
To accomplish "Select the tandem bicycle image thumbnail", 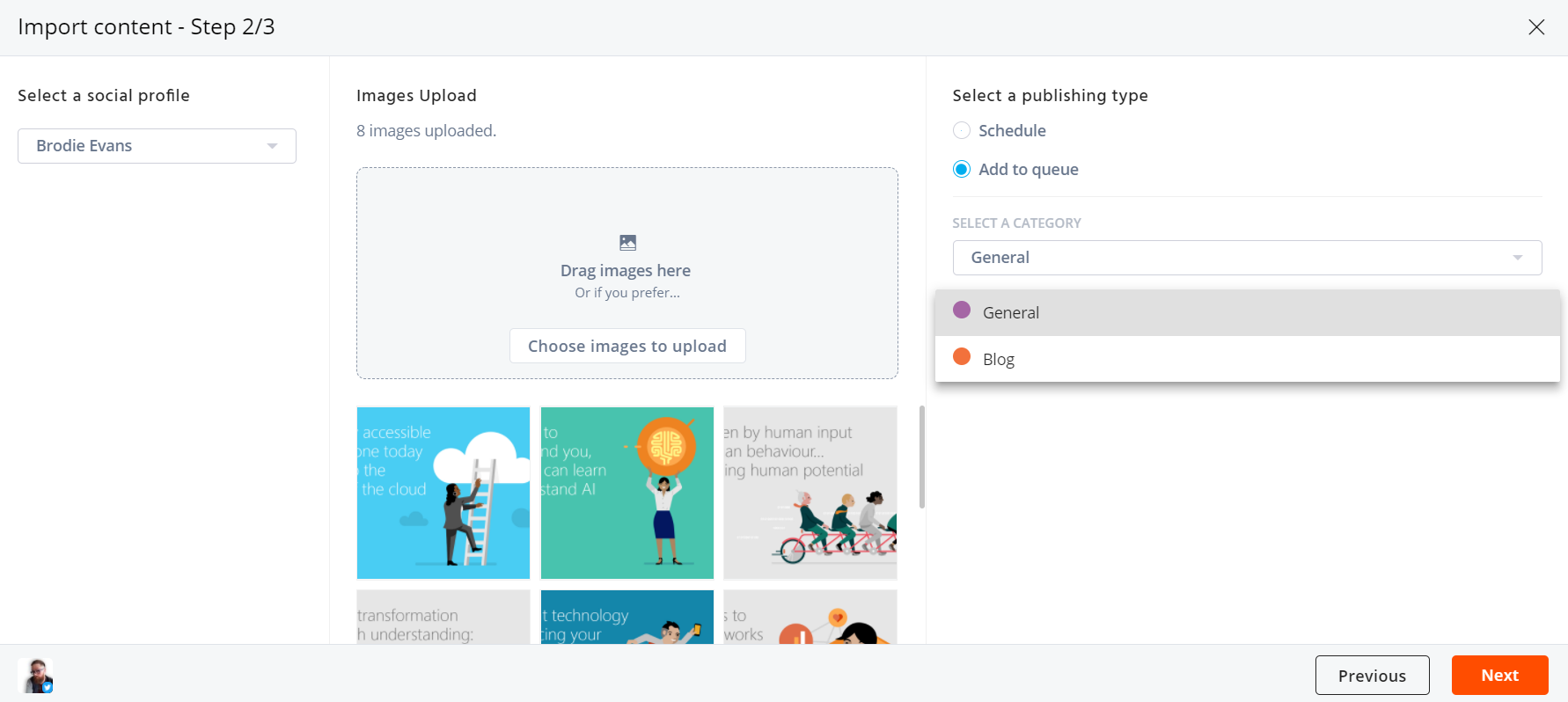I will [x=810, y=493].
